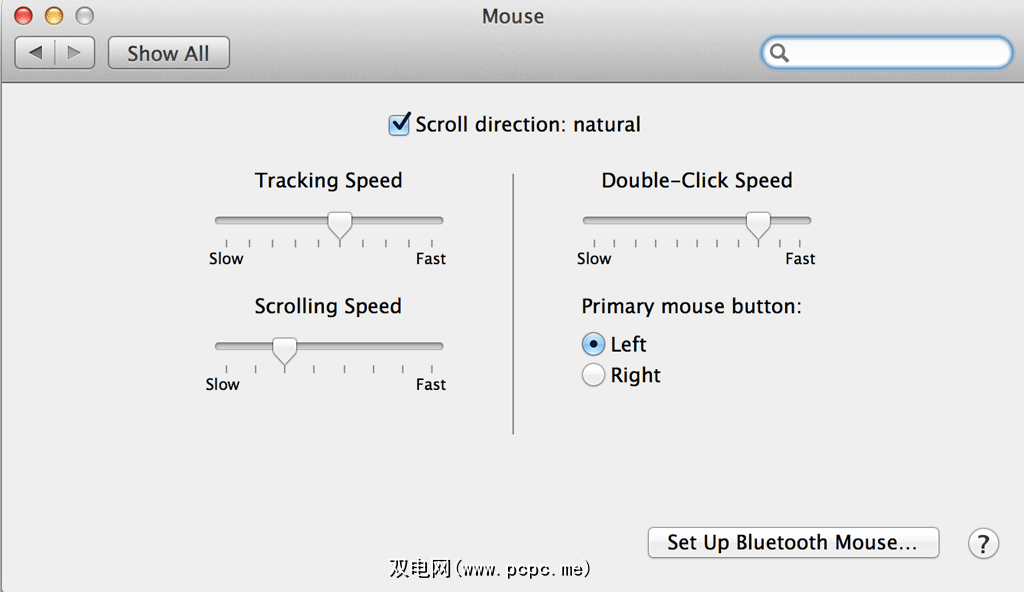Click Set Up Bluetooth Mouse button
The height and width of the screenshot is (592, 1024).
coord(793,543)
